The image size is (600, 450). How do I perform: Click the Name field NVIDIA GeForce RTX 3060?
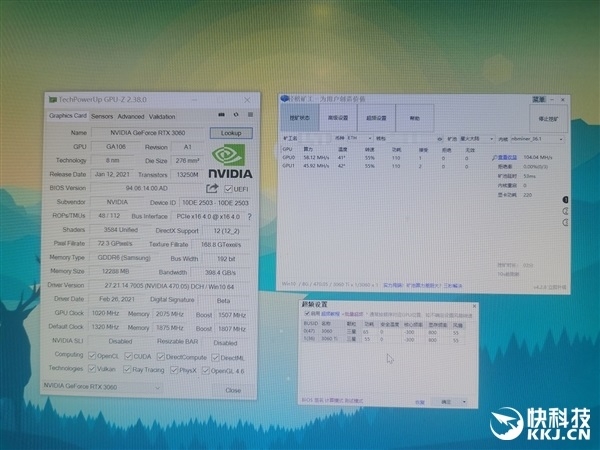point(148,133)
